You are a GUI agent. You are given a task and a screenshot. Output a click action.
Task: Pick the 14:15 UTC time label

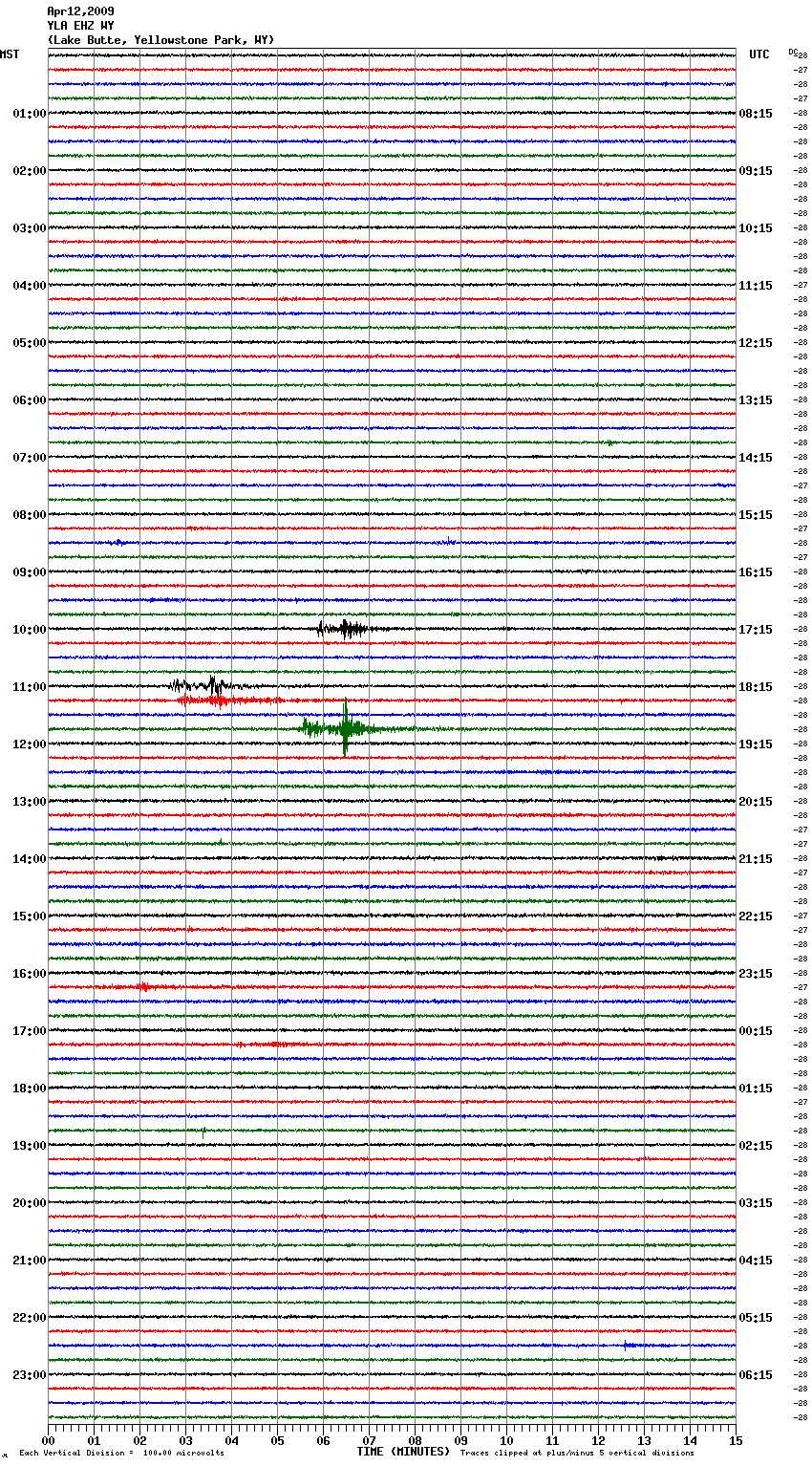(756, 458)
